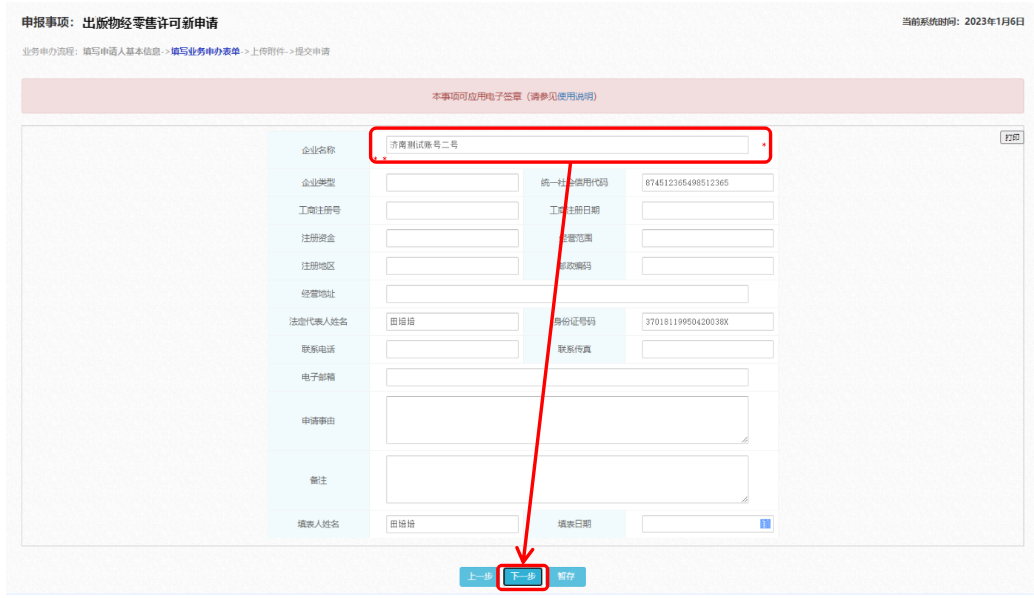Select the 注册资金 input field
Screen dimensions: 1034x598
click(452, 238)
